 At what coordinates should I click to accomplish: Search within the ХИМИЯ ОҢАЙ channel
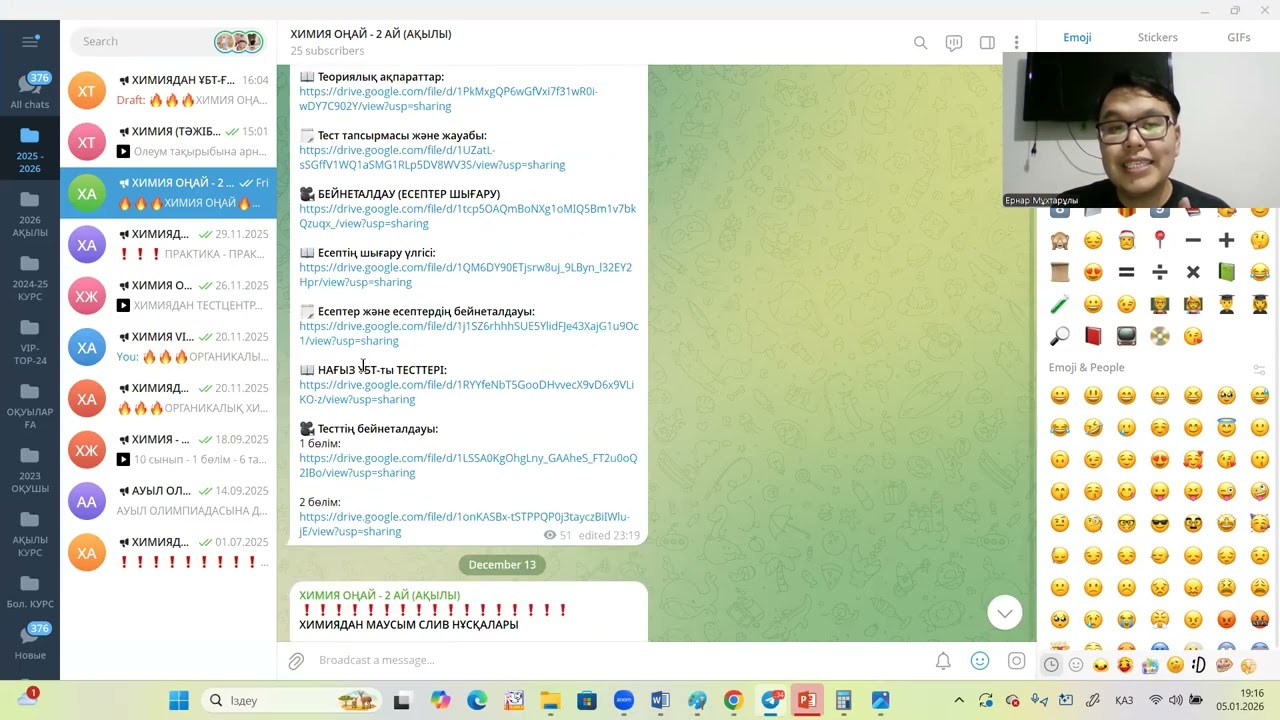[920, 42]
